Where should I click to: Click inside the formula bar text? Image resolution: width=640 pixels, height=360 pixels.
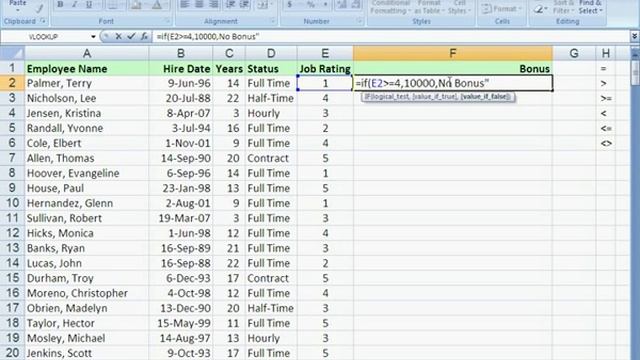click(x=207, y=37)
